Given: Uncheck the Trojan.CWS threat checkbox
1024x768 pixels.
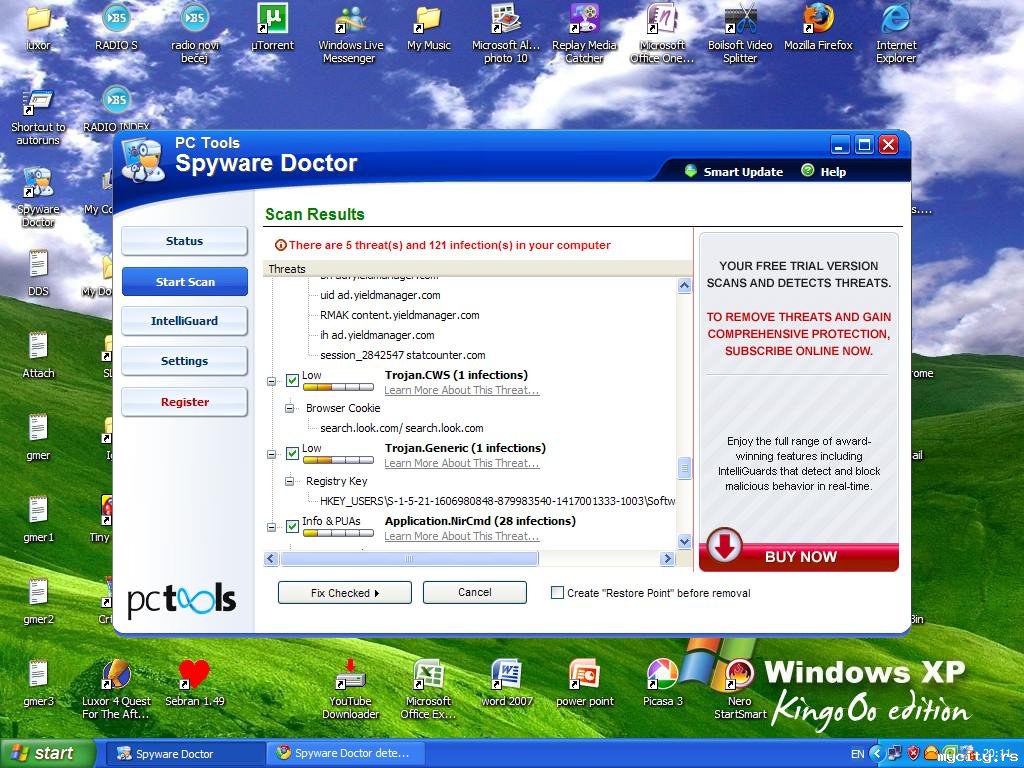Looking at the screenshot, I should (x=293, y=381).
